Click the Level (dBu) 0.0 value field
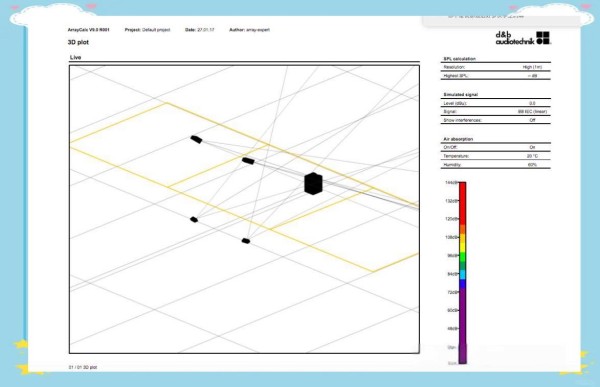 pos(532,103)
